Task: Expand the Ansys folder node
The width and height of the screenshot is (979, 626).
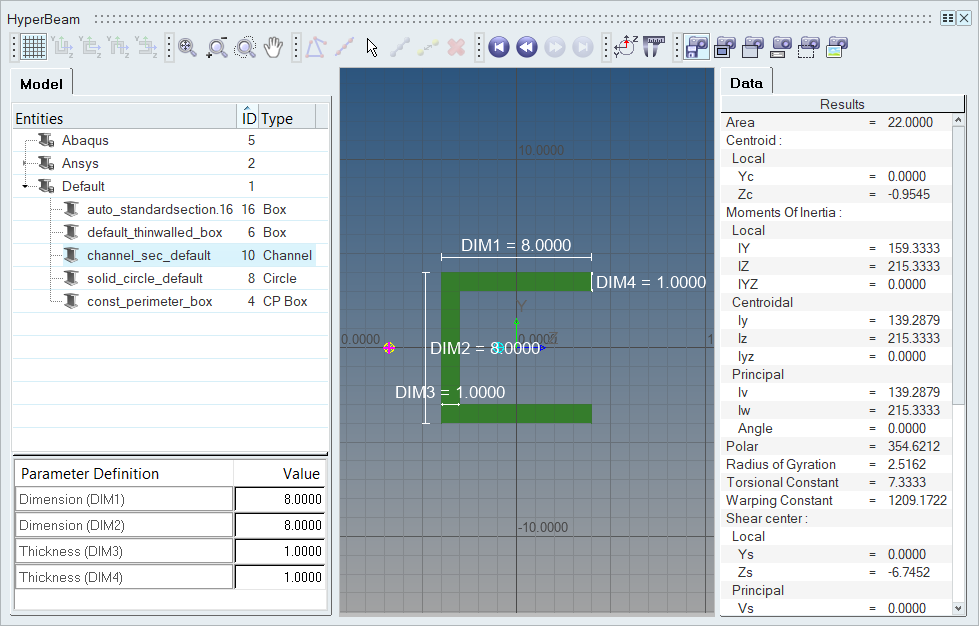Action: tap(25, 163)
